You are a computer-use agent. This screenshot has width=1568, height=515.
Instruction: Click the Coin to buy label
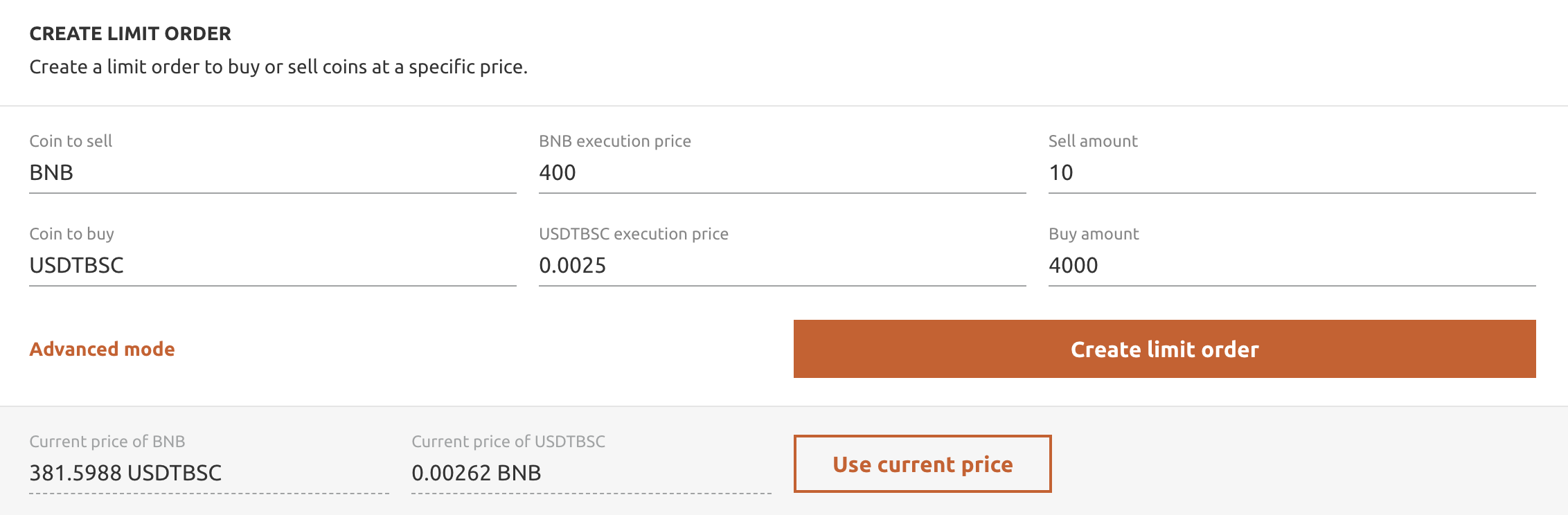pos(71,234)
